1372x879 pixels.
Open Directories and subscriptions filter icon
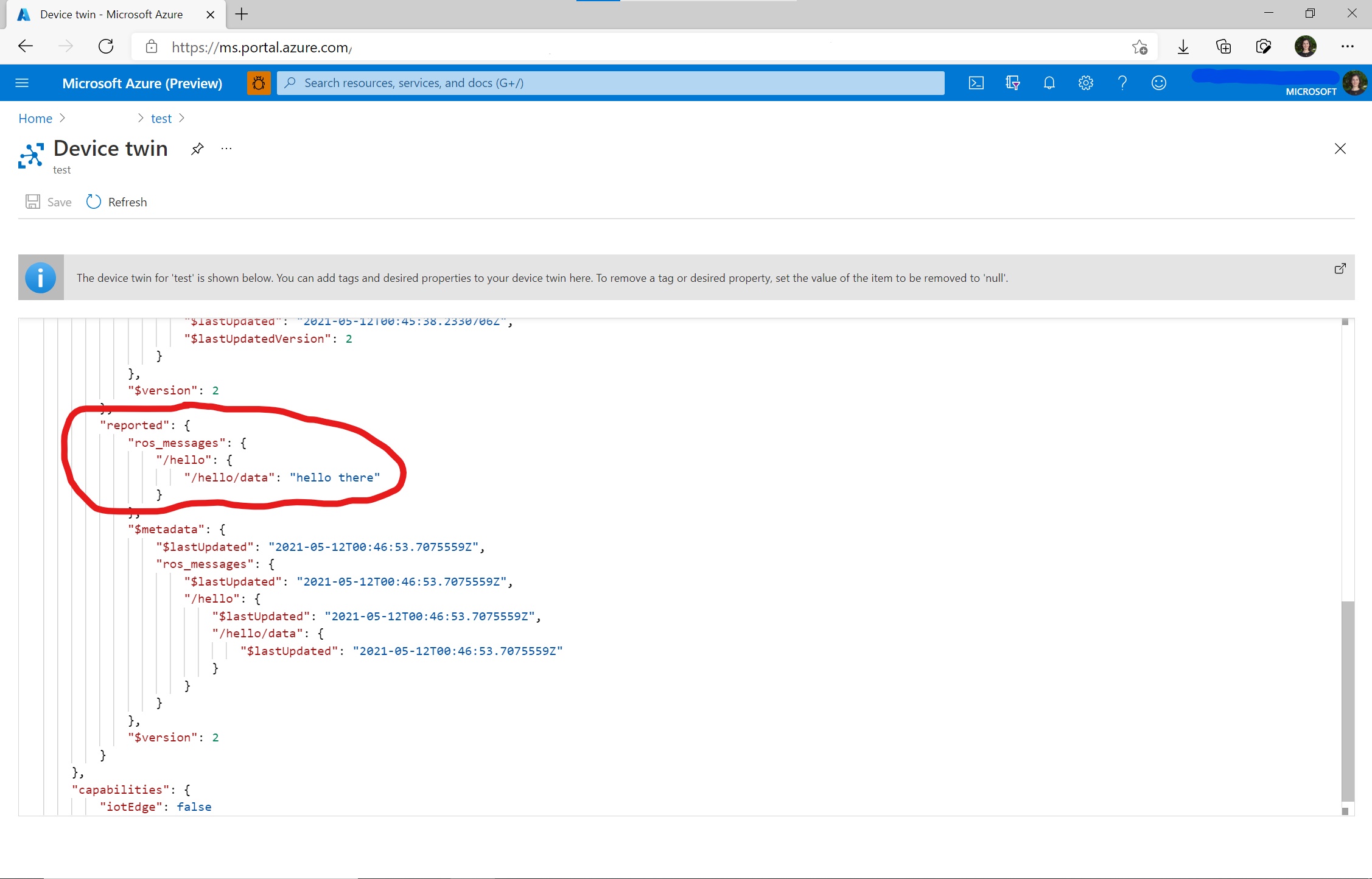pyautogui.click(x=1012, y=83)
